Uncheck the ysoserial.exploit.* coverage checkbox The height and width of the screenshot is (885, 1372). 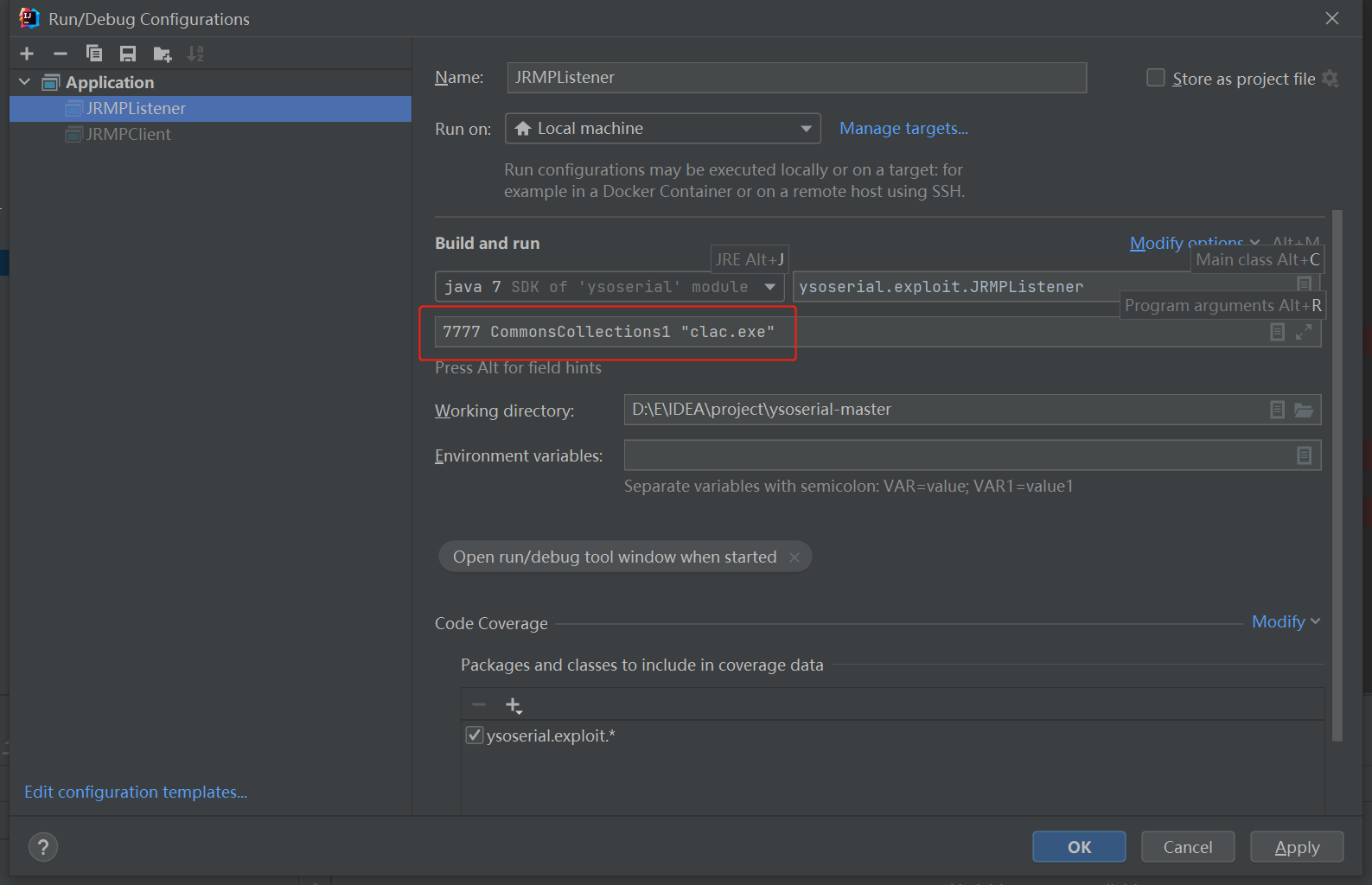click(x=474, y=735)
